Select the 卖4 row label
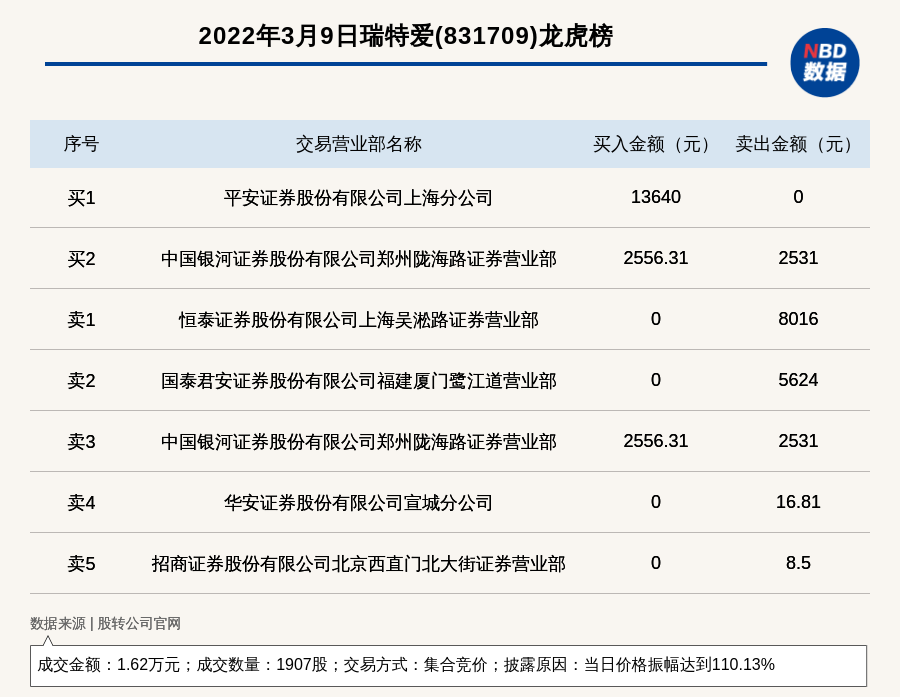Viewport: 900px width, 697px height. [81, 503]
